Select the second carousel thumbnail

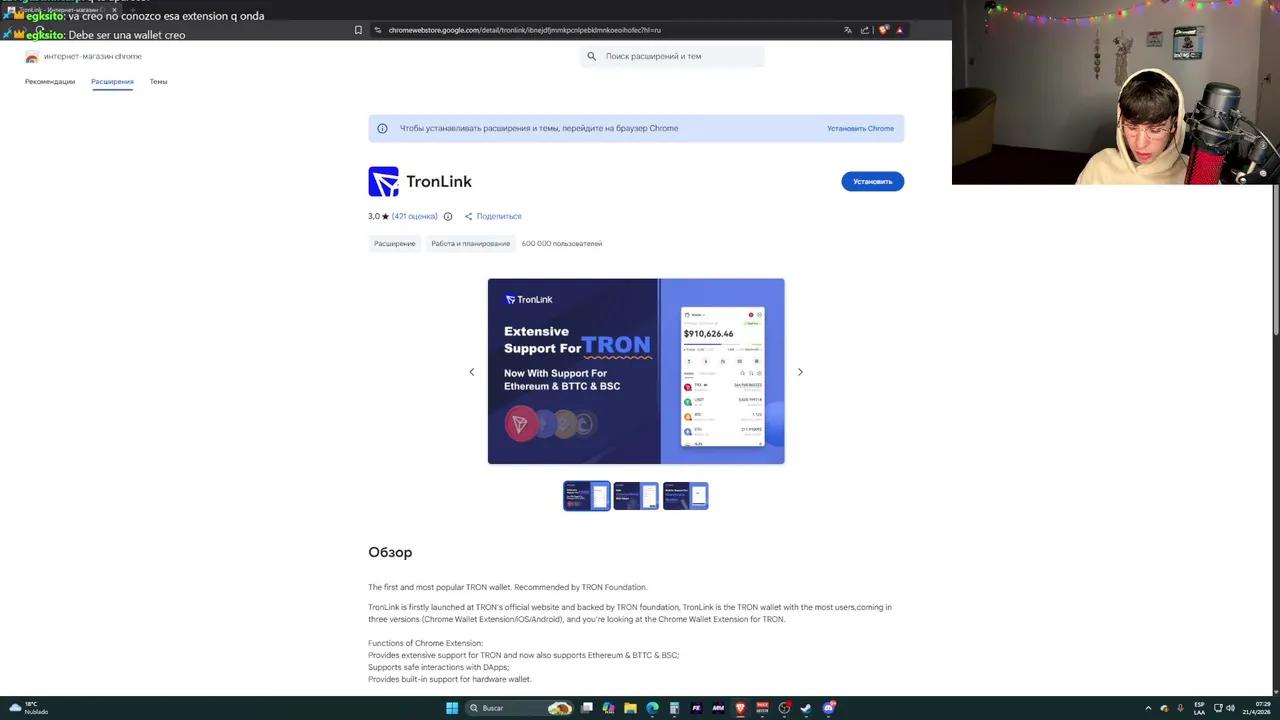point(636,496)
